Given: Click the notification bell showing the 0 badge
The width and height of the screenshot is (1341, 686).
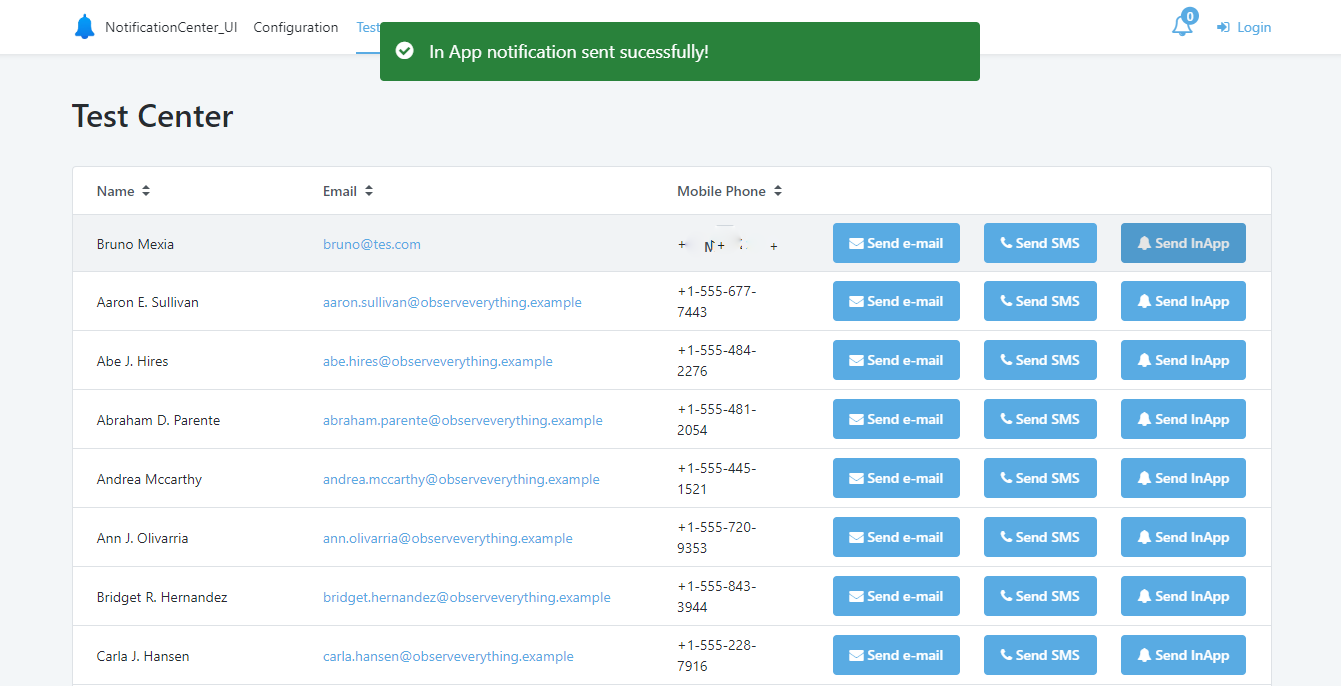Looking at the screenshot, I should coord(1182,27).
